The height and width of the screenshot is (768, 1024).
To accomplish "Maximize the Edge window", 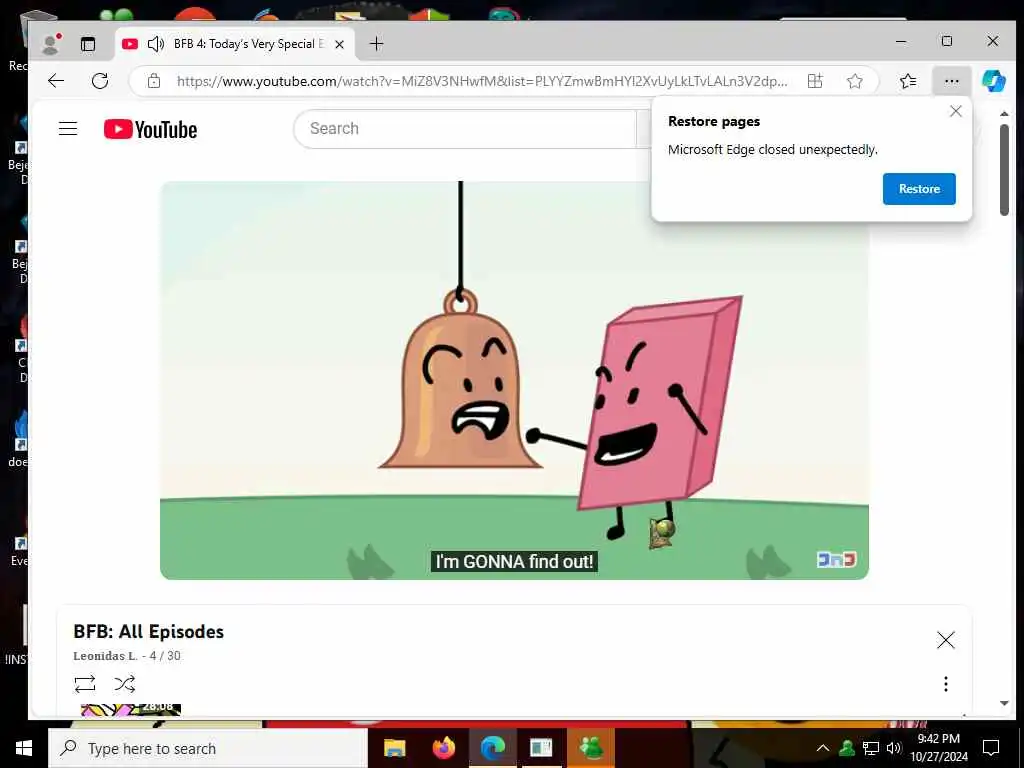I will click(x=947, y=42).
